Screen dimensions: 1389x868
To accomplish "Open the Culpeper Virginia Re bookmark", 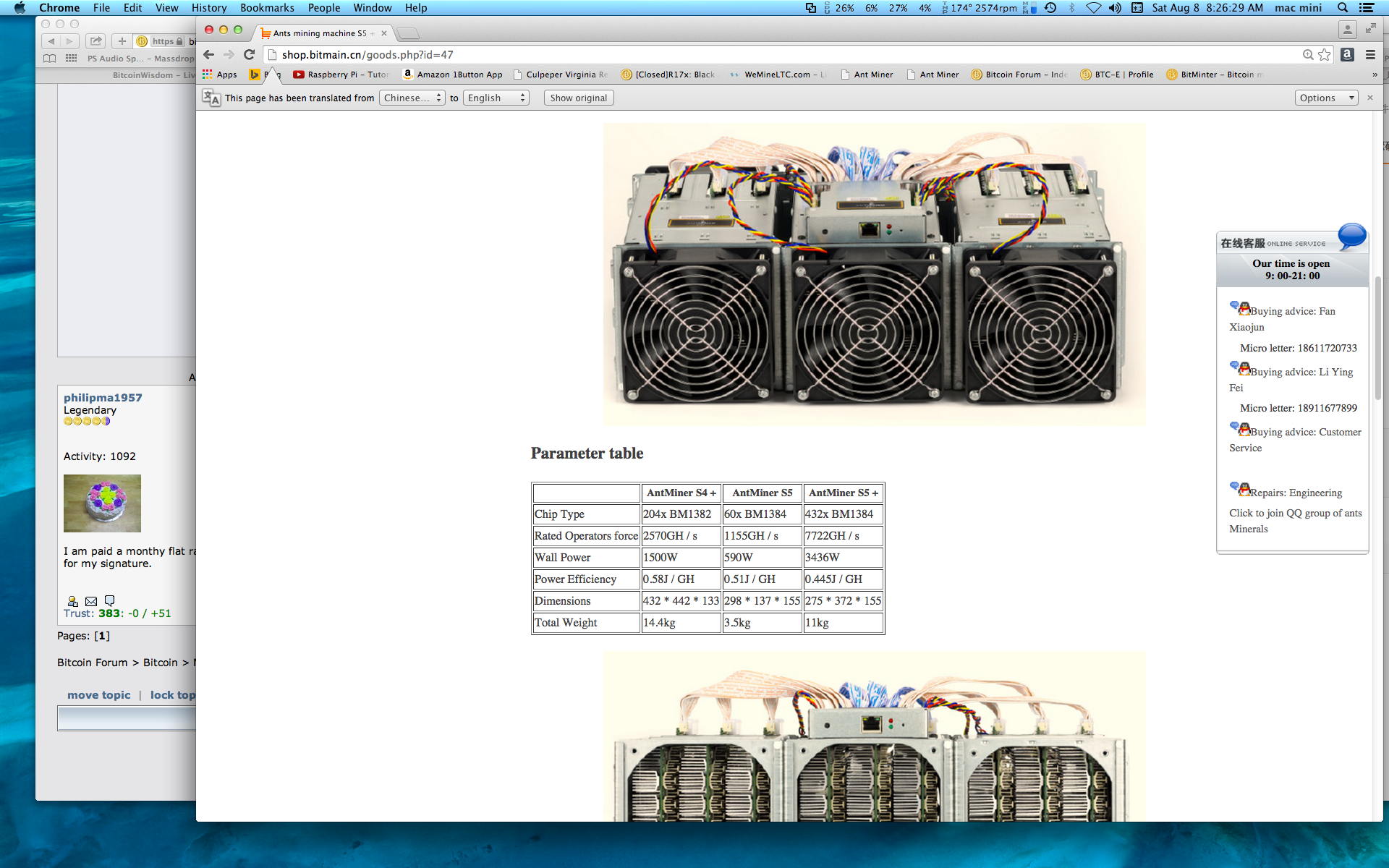I will (x=560, y=75).
